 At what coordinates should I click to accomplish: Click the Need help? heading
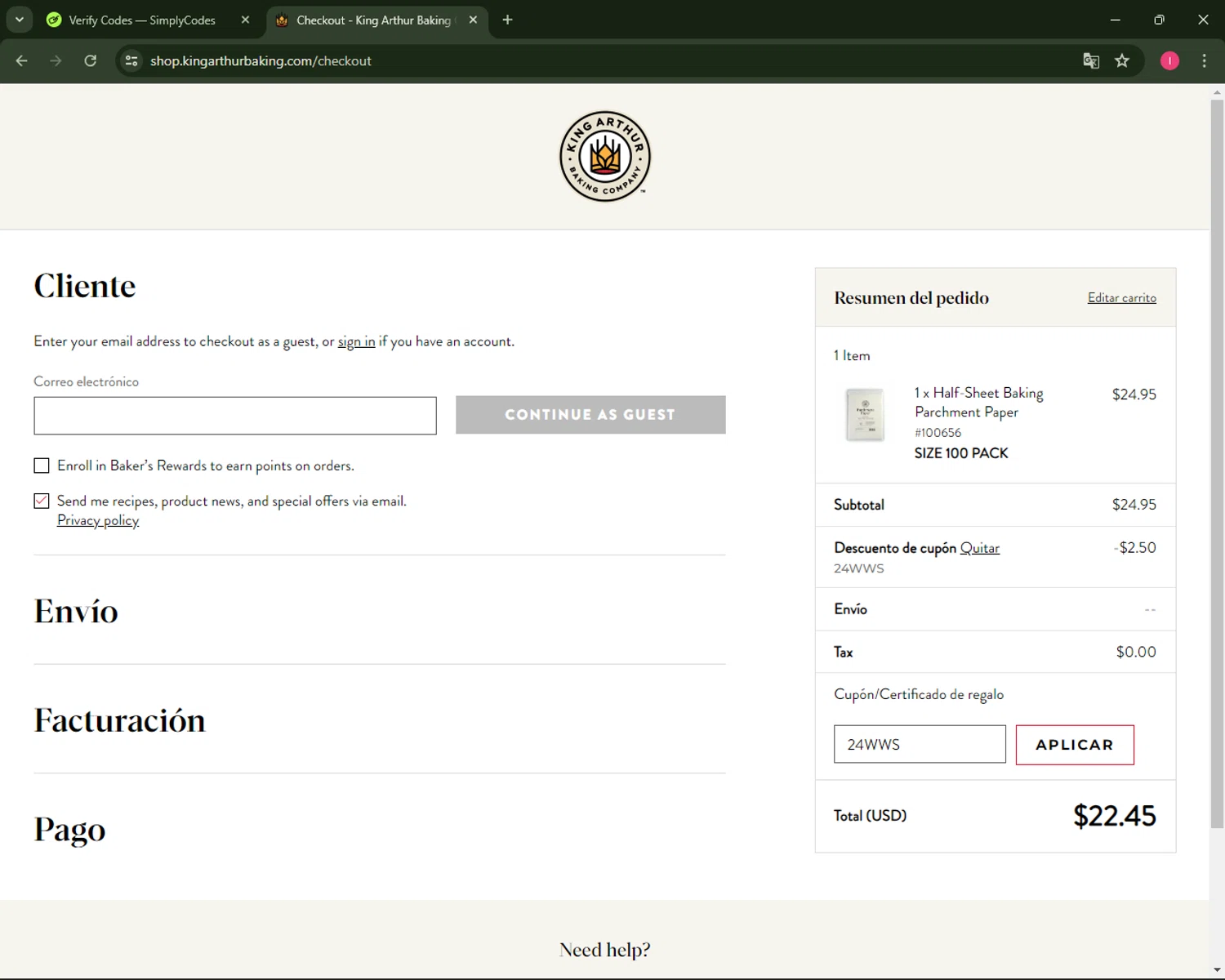(605, 950)
